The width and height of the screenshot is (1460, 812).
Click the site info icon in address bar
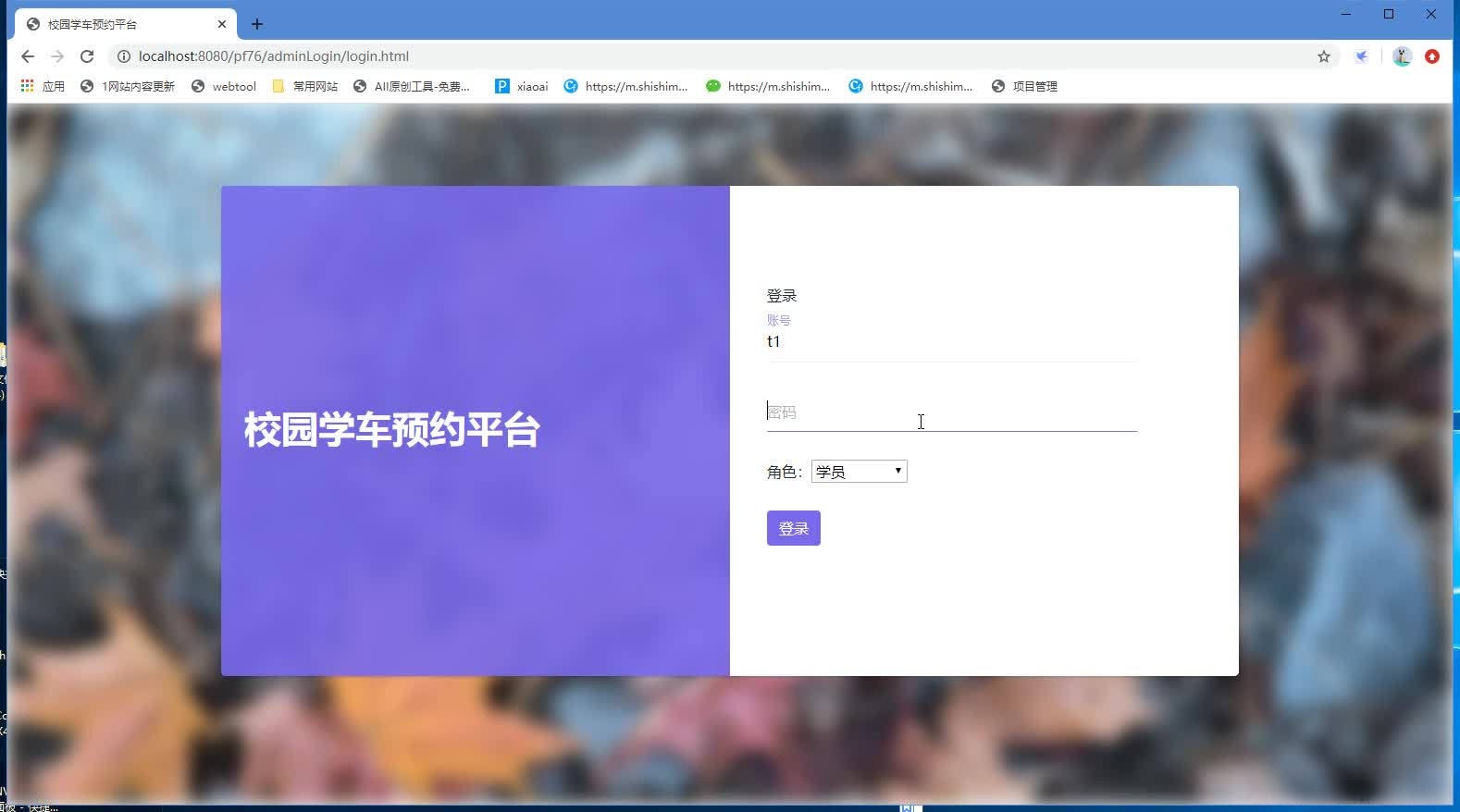(123, 56)
